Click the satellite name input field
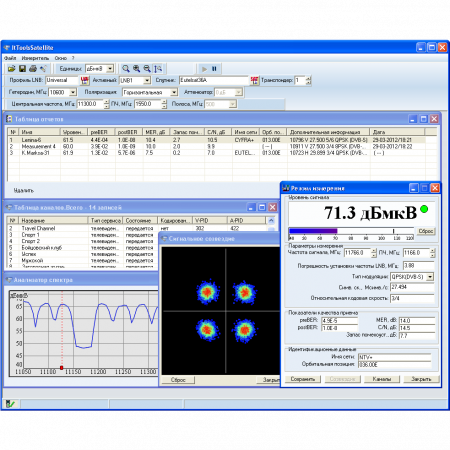The image size is (450, 450). click(214, 80)
